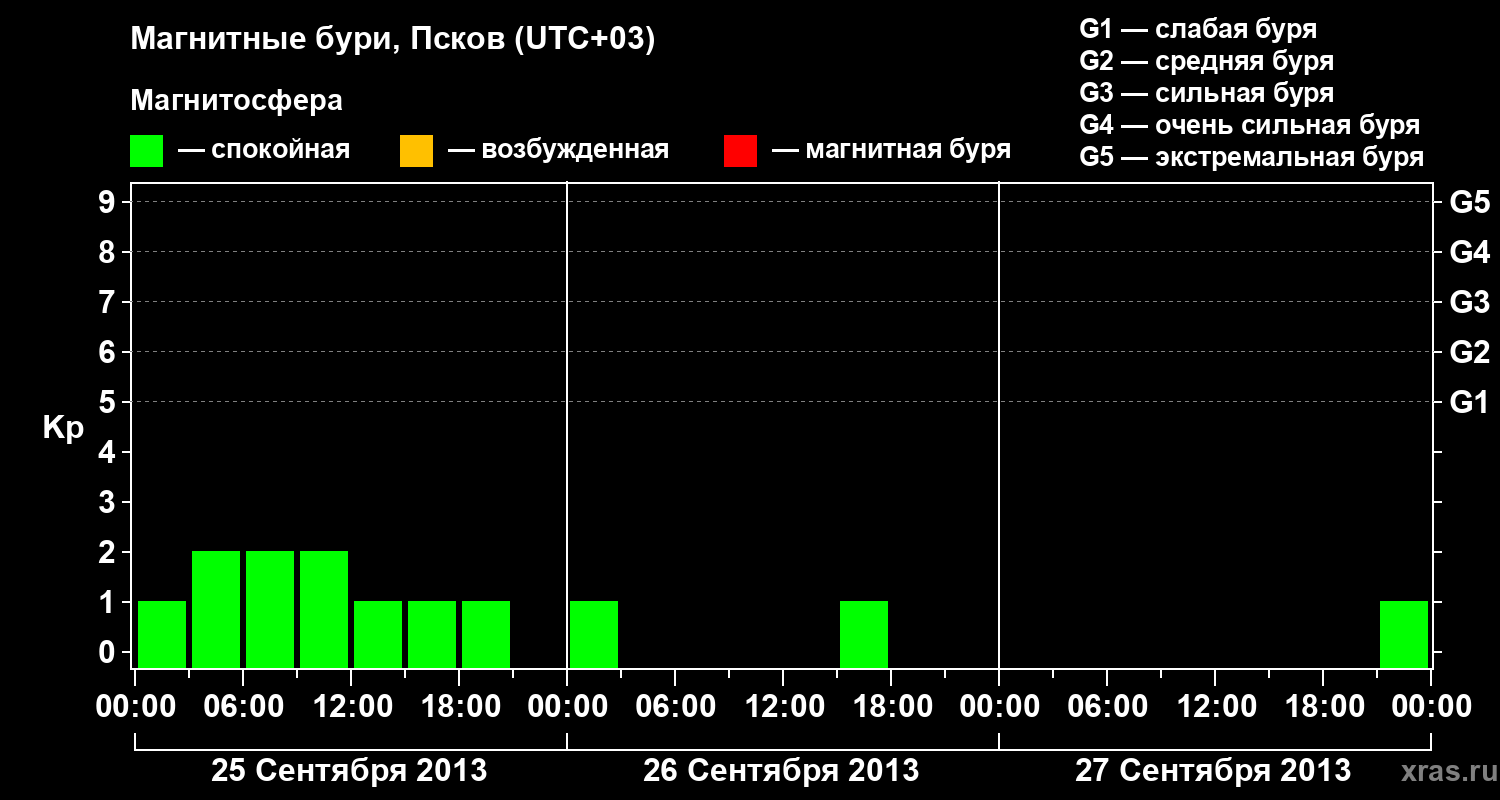The height and width of the screenshot is (800, 1500).
Task: Click the date label '27 Сentября 2013'
Action: (1213, 770)
